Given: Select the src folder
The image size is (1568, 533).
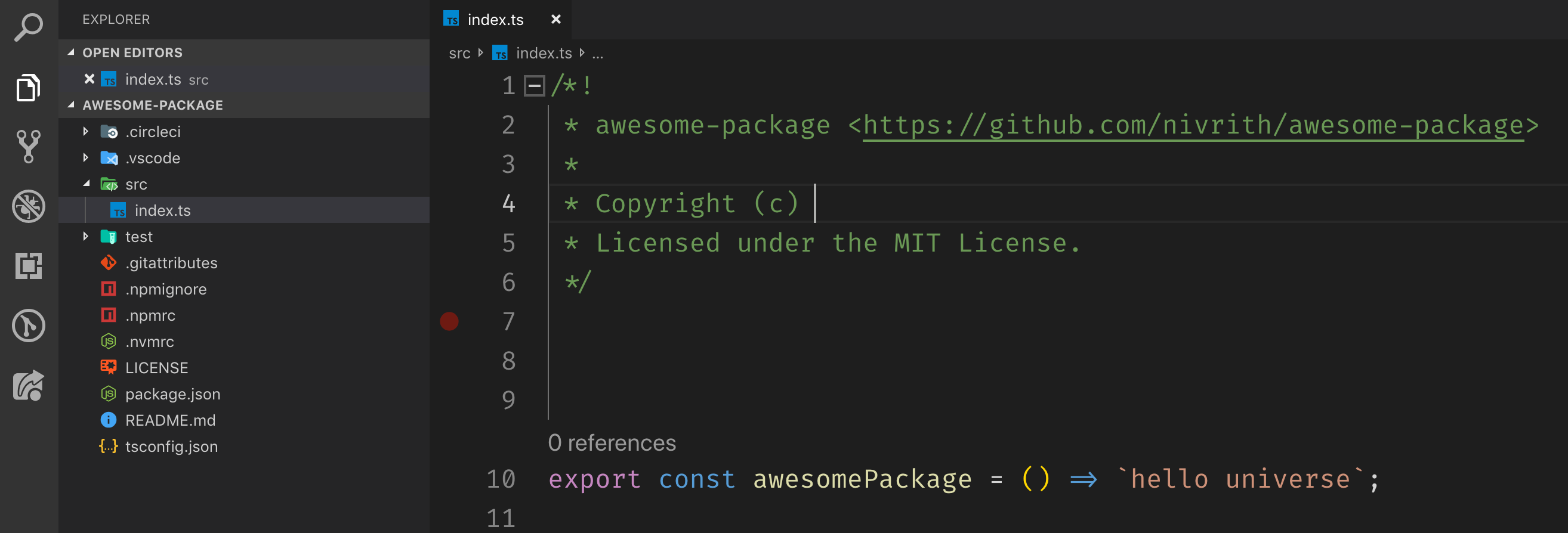Looking at the screenshot, I should [244, 184].
